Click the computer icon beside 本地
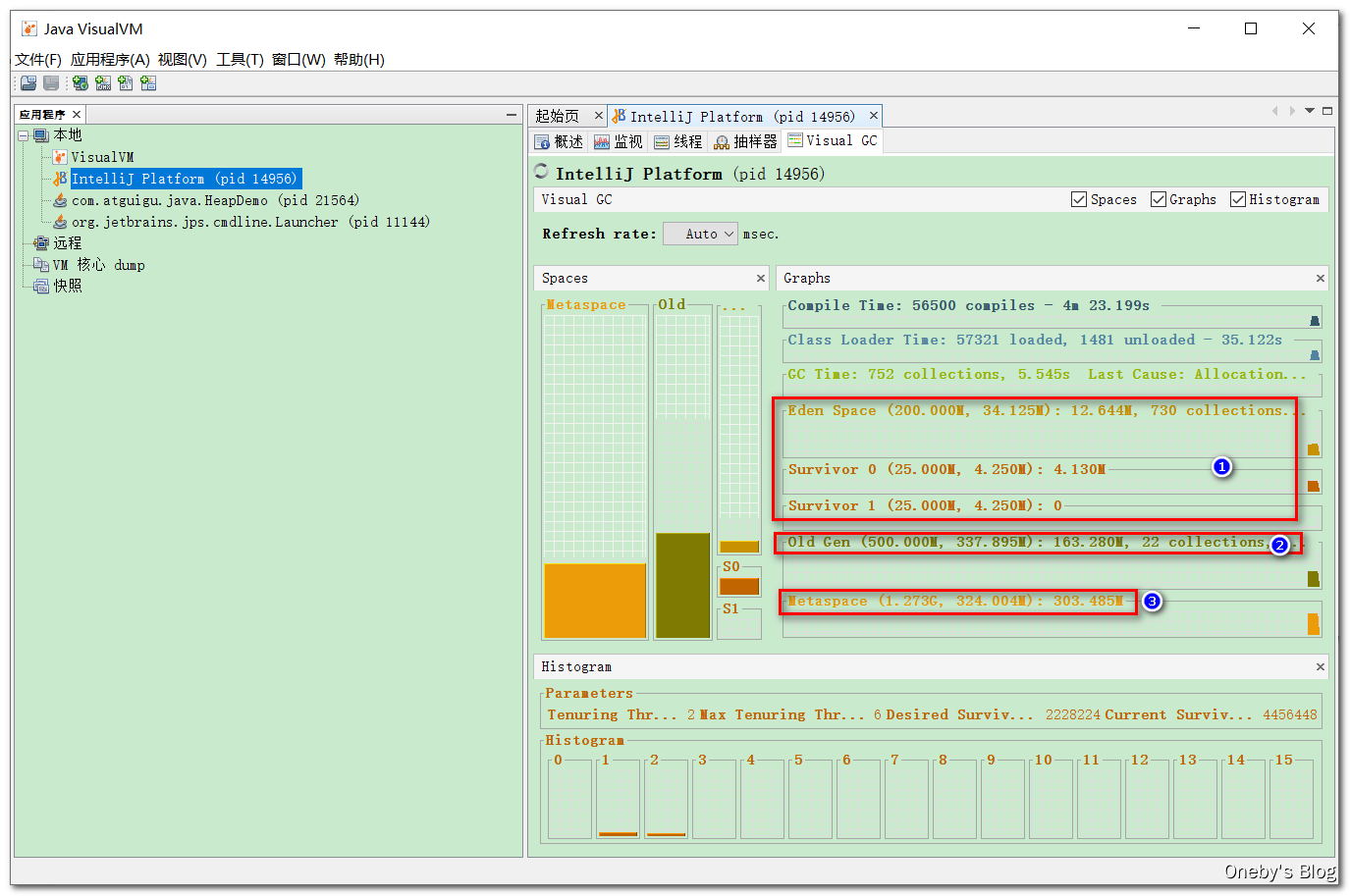This screenshot has width=1350, height=896. click(x=41, y=135)
